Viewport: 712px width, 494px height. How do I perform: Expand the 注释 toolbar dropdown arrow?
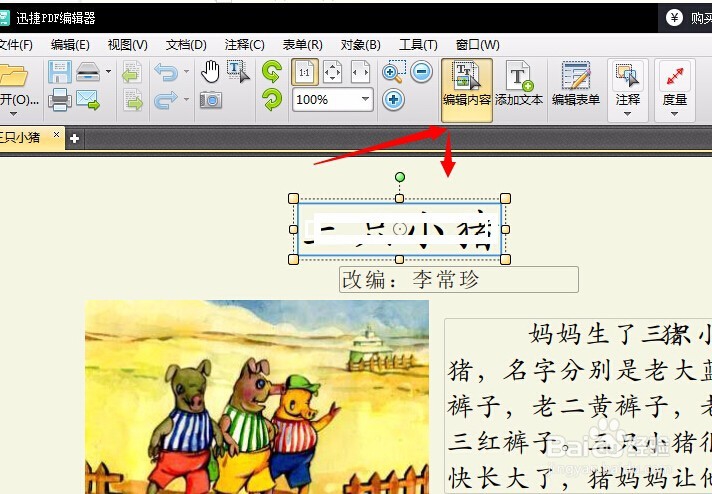pos(627,114)
